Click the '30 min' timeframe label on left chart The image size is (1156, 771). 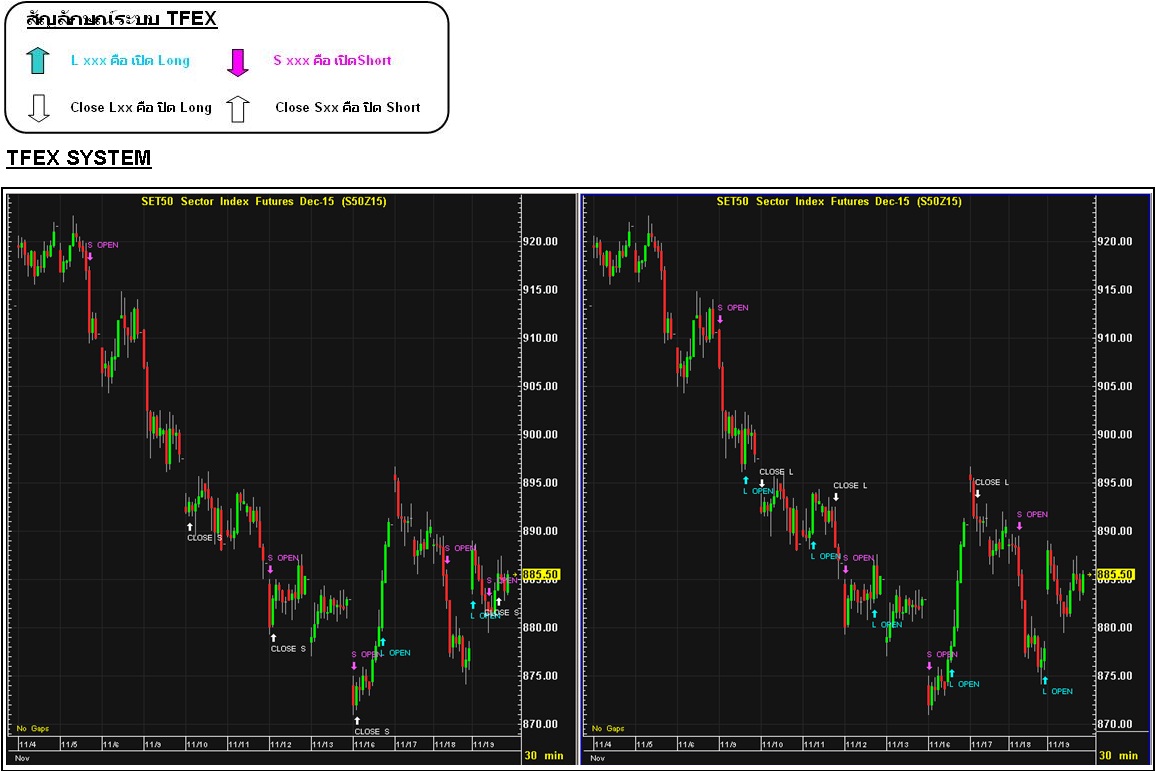click(544, 756)
